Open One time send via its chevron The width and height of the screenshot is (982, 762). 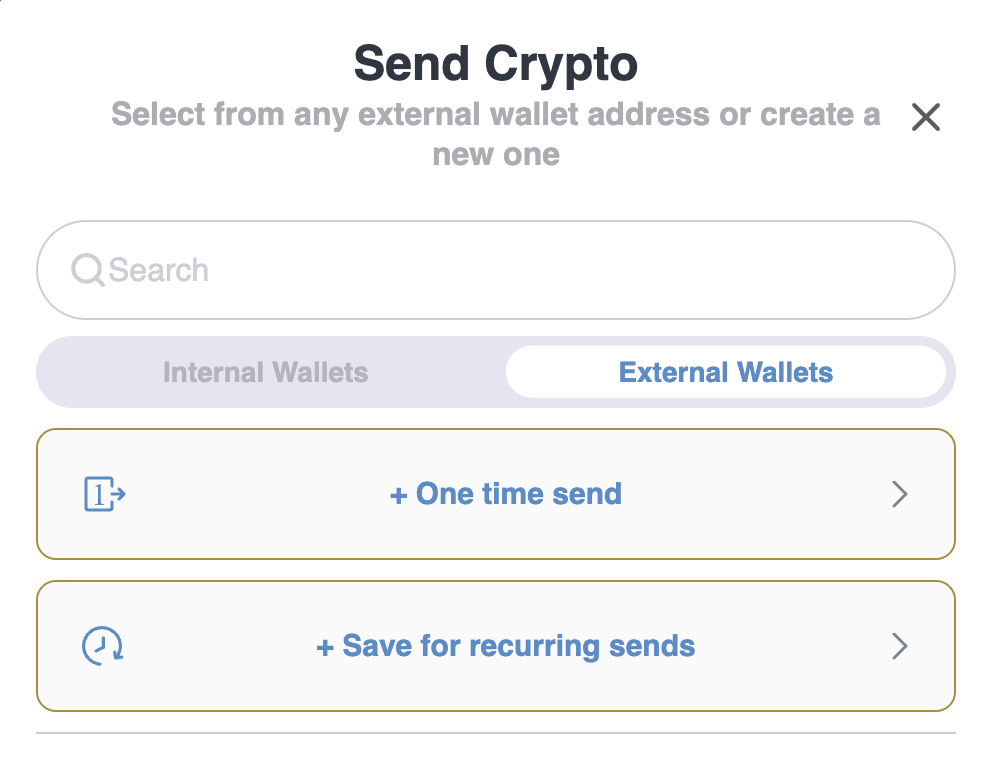pos(900,494)
